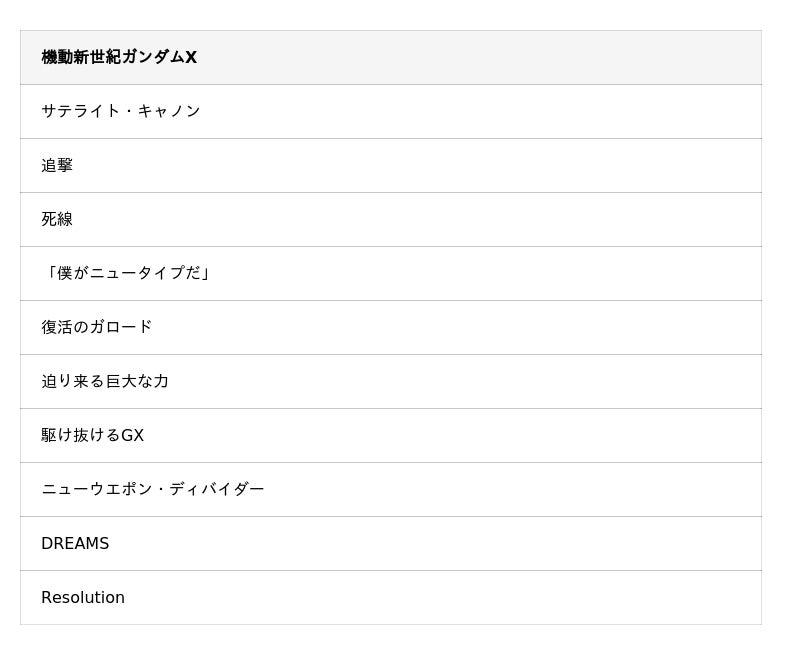Click the row ending with letters GX

click(x=92, y=435)
